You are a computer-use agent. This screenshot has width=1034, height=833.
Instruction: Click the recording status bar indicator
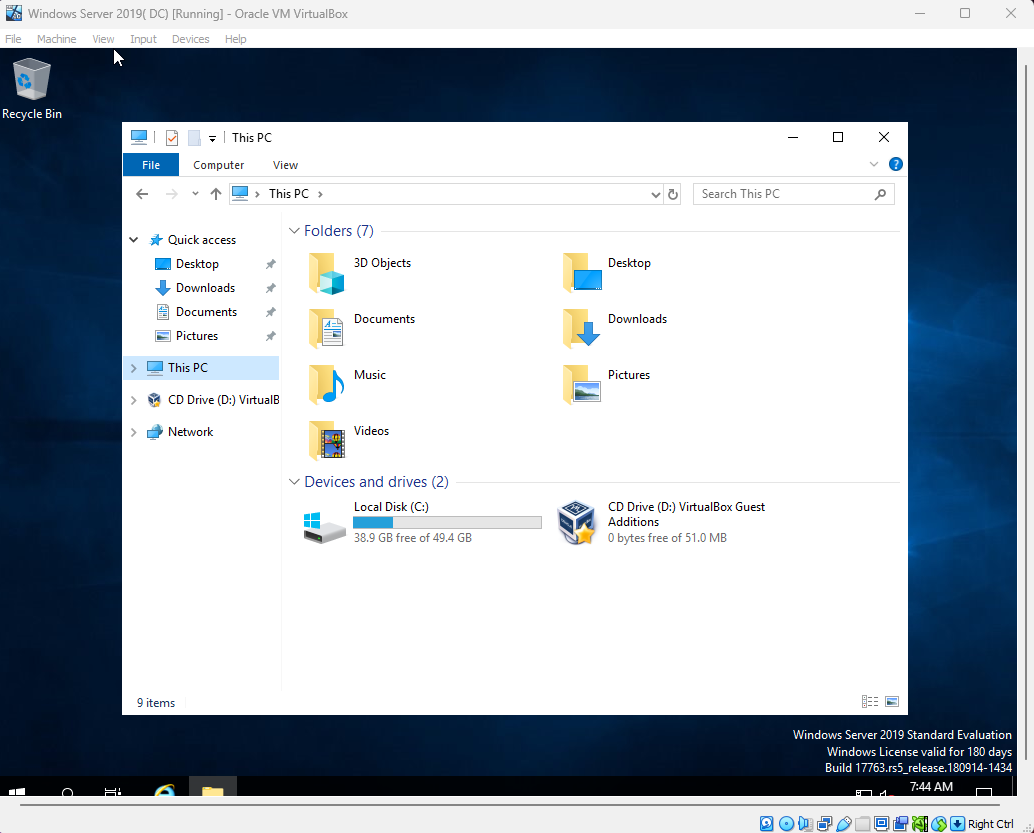coord(901,824)
